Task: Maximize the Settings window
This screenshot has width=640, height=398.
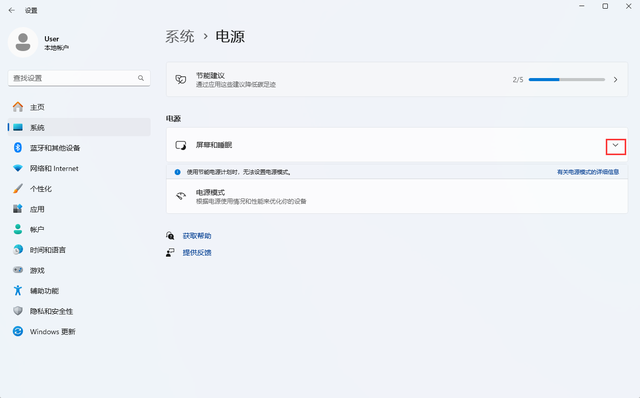Action: coord(605,6)
